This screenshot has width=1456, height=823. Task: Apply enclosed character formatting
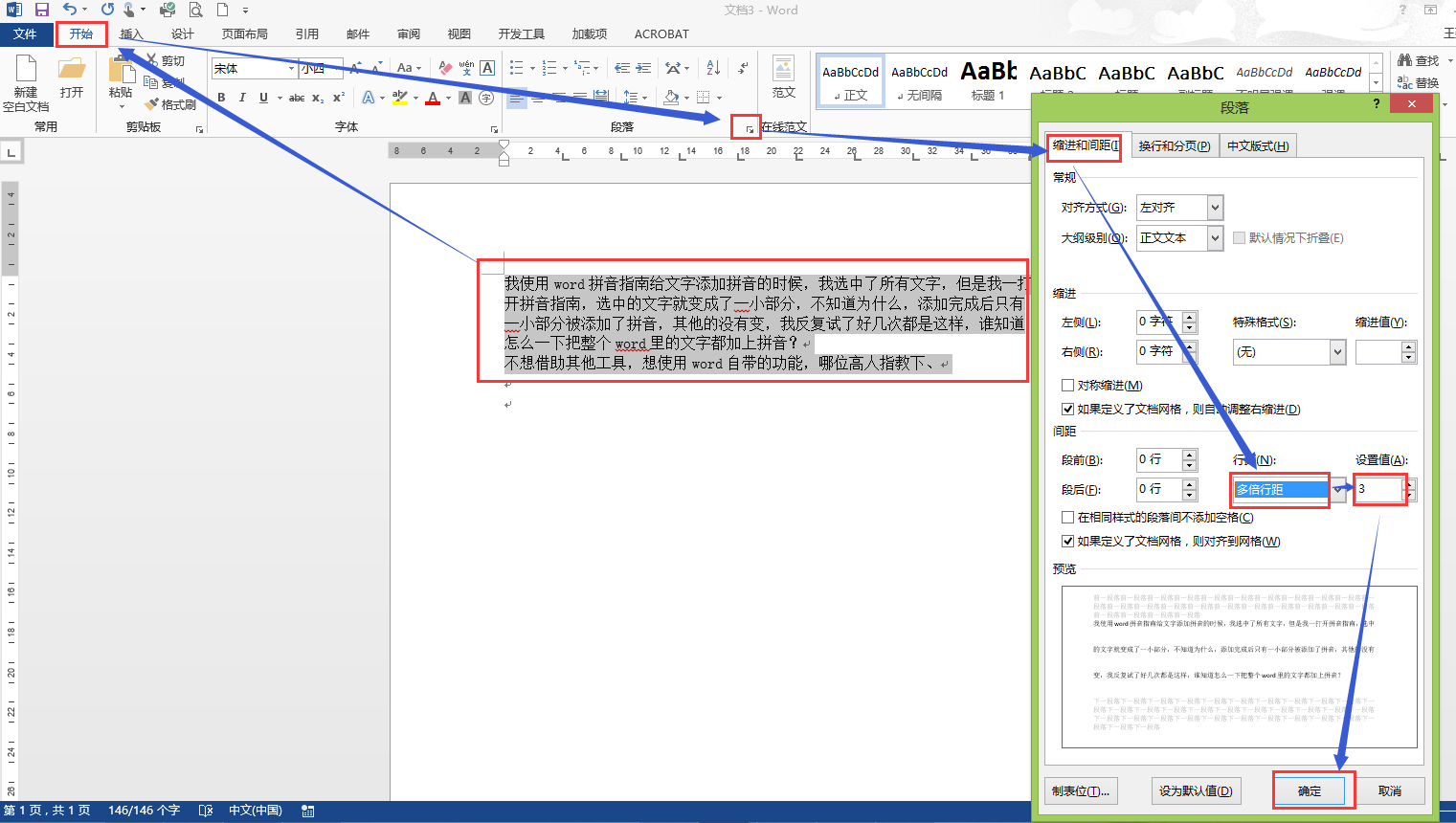click(x=486, y=98)
